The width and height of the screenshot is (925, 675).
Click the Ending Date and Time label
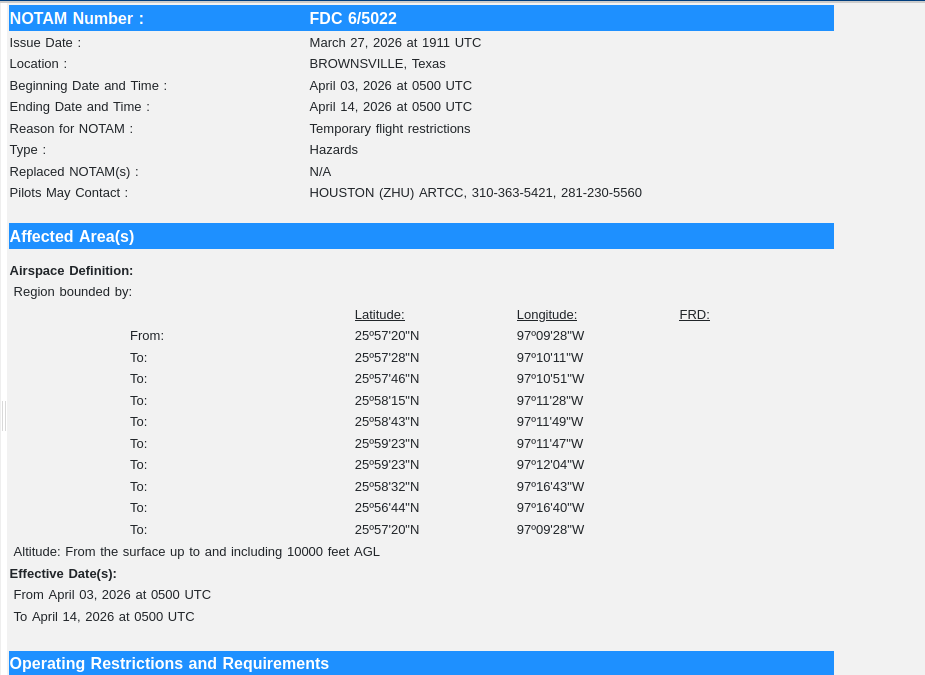point(80,107)
